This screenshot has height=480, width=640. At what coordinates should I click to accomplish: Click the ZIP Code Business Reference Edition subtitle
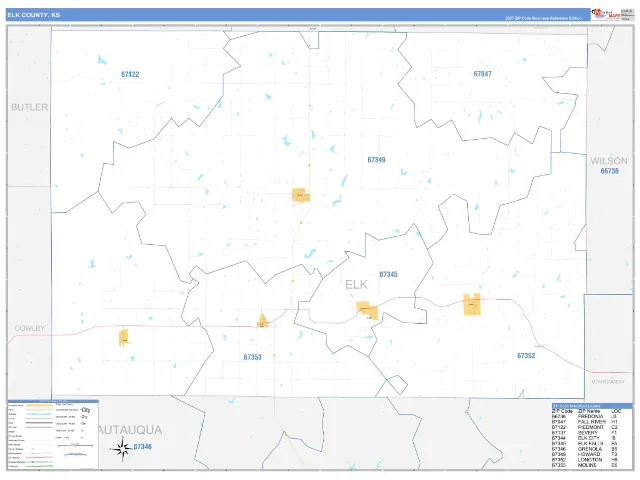click(543, 18)
